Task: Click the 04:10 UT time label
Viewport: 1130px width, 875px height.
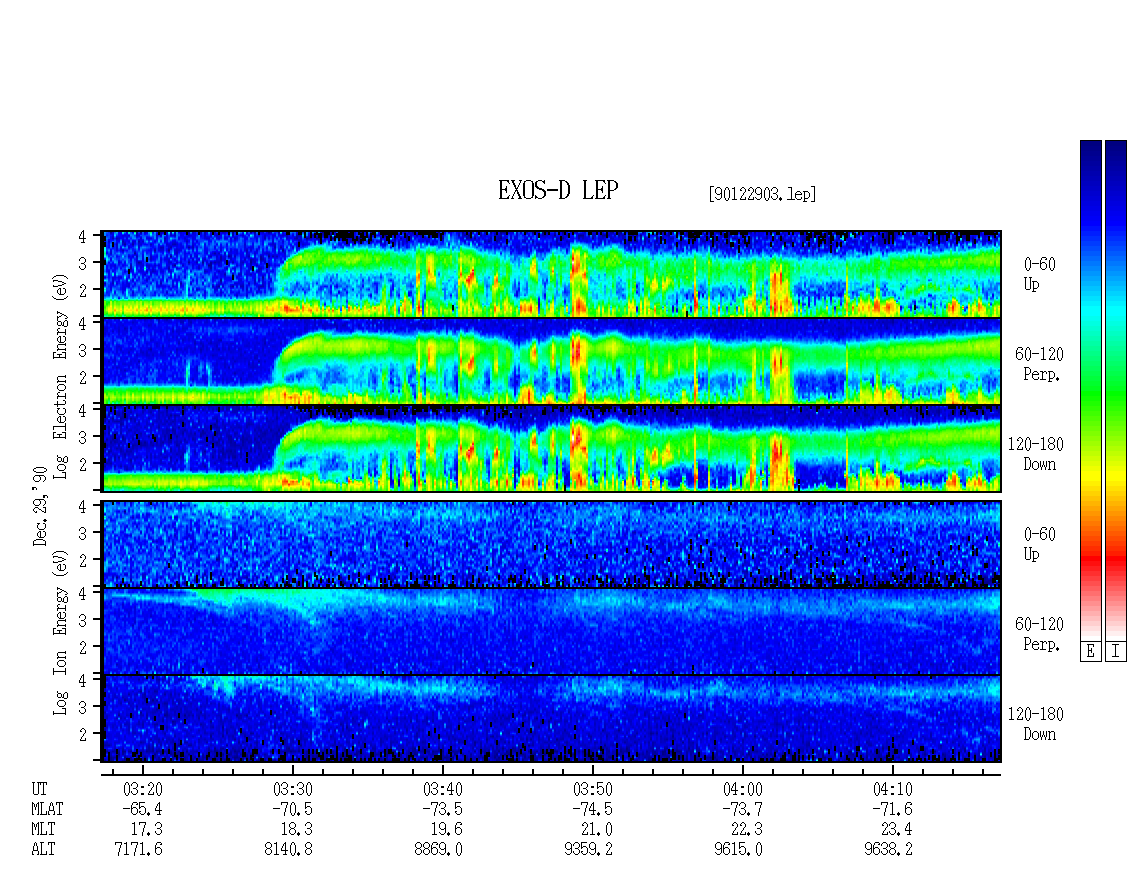Action: coord(892,789)
